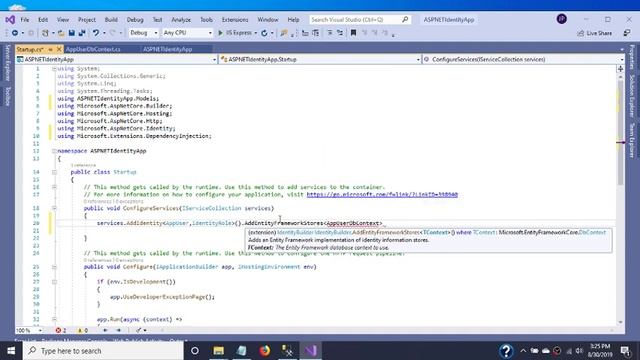Close the Startup.cs tab
This screenshot has width=640, height=360.
pos(59,49)
